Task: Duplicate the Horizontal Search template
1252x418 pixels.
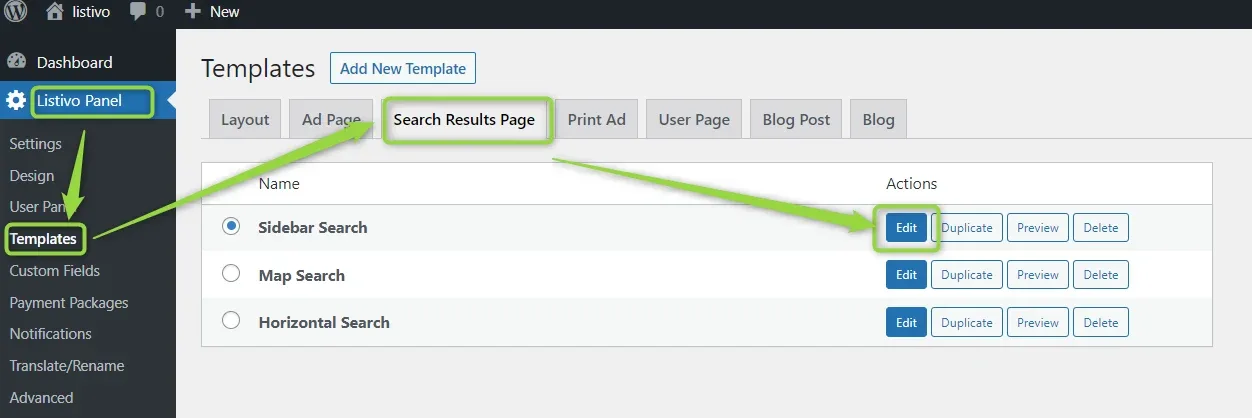Action: [x=967, y=322]
